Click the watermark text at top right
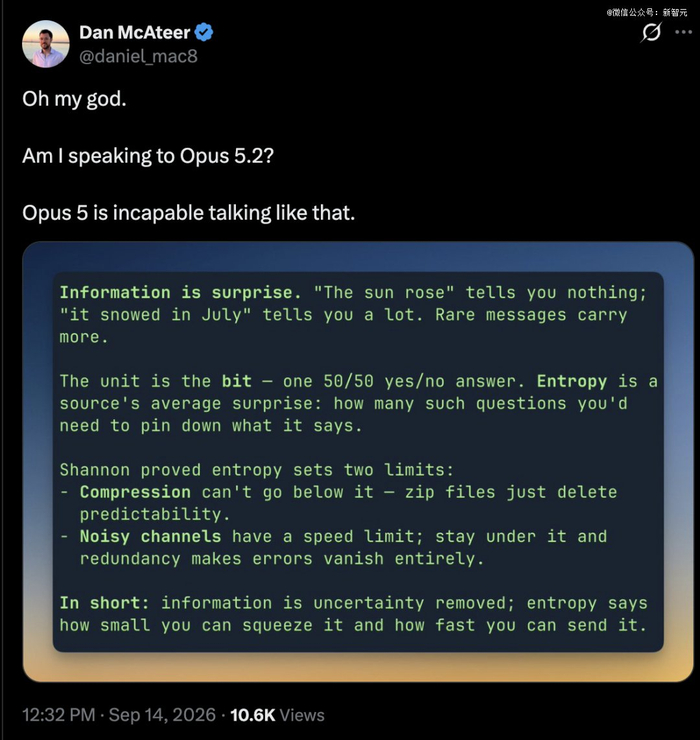 tap(647, 13)
